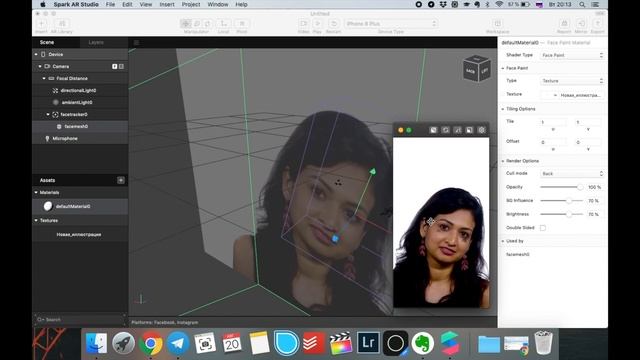This screenshot has width=640, height=360.
Task: Open the Device Type dropdown
Action: coord(391,24)
